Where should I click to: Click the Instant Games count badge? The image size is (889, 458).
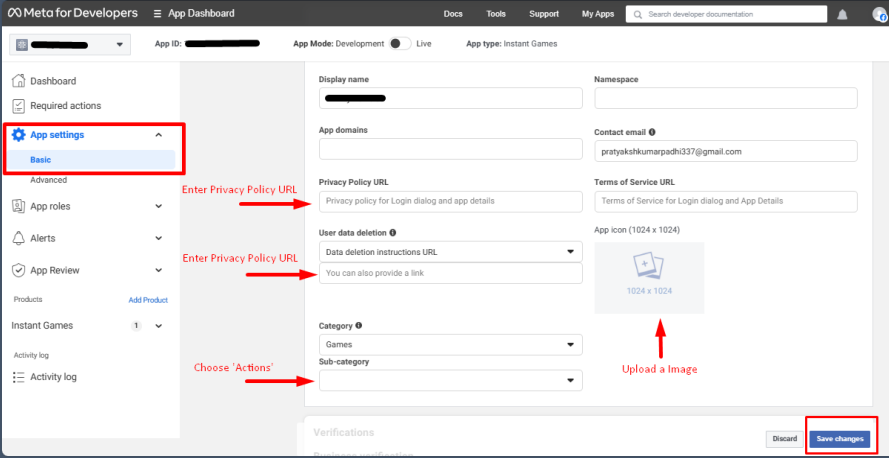(136, 326)
